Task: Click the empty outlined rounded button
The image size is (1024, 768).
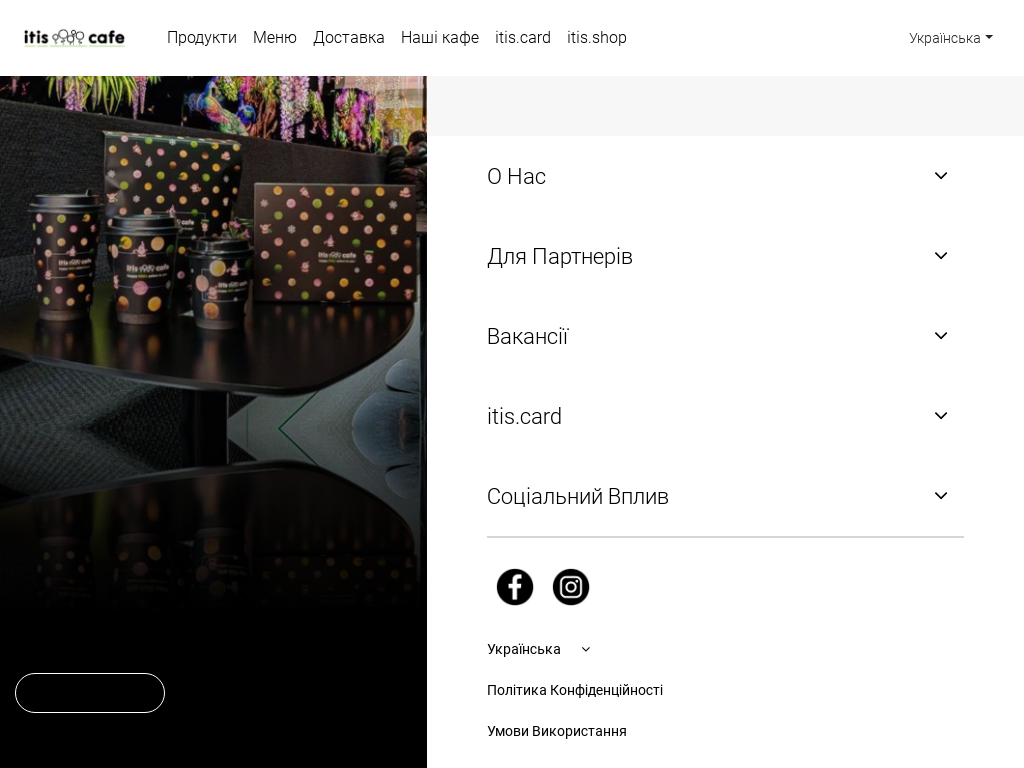Action: [90, 693]
